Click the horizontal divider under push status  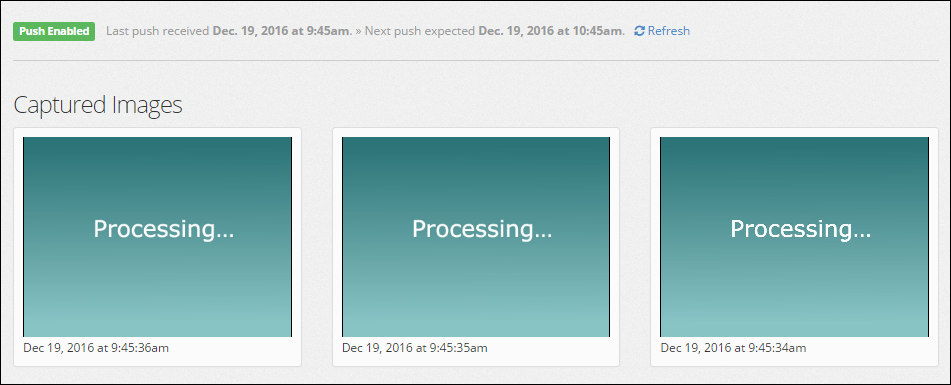pos(476,61)
